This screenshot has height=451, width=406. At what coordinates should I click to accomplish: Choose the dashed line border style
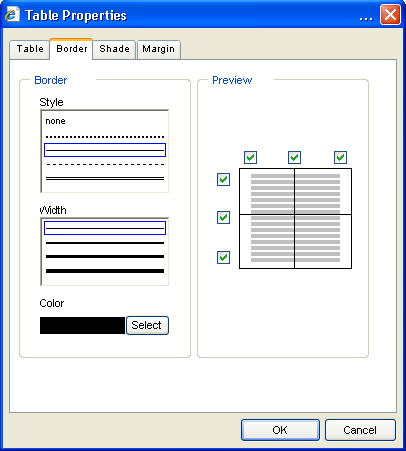[x=105, y=164]
